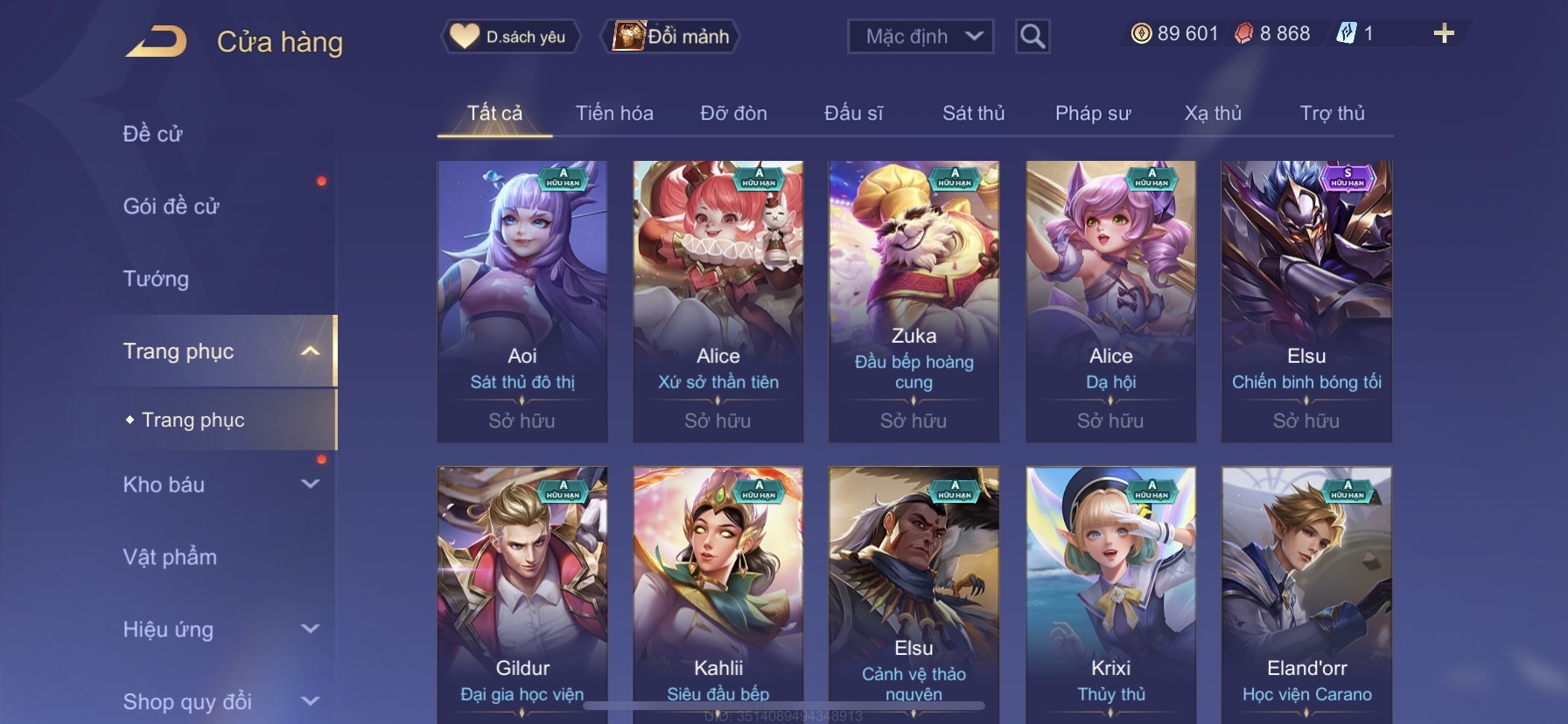Click the red ruby currency icon

[x=1243, y=34]
